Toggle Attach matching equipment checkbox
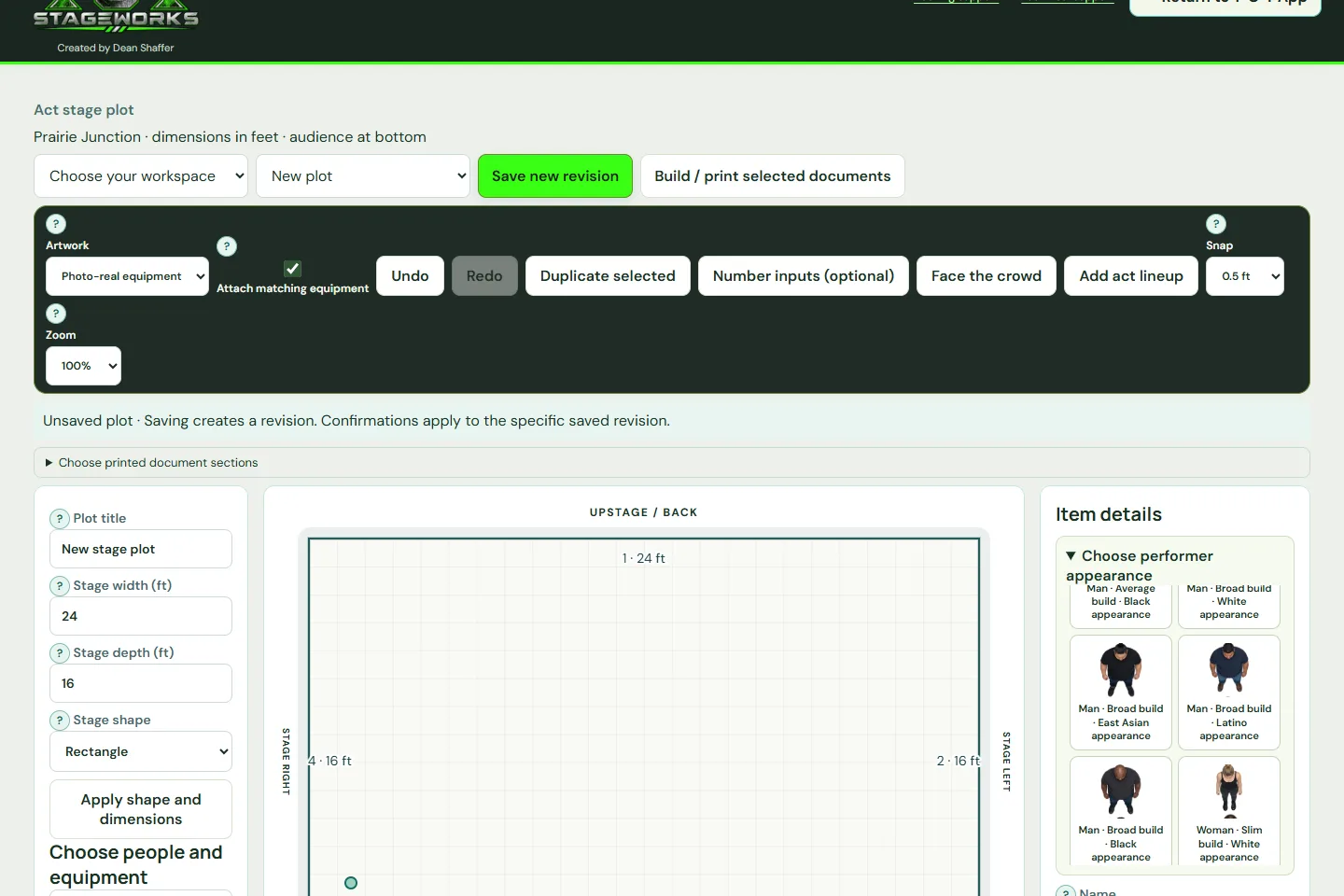This screenshot has height=896, width=1344. (293, 269)
